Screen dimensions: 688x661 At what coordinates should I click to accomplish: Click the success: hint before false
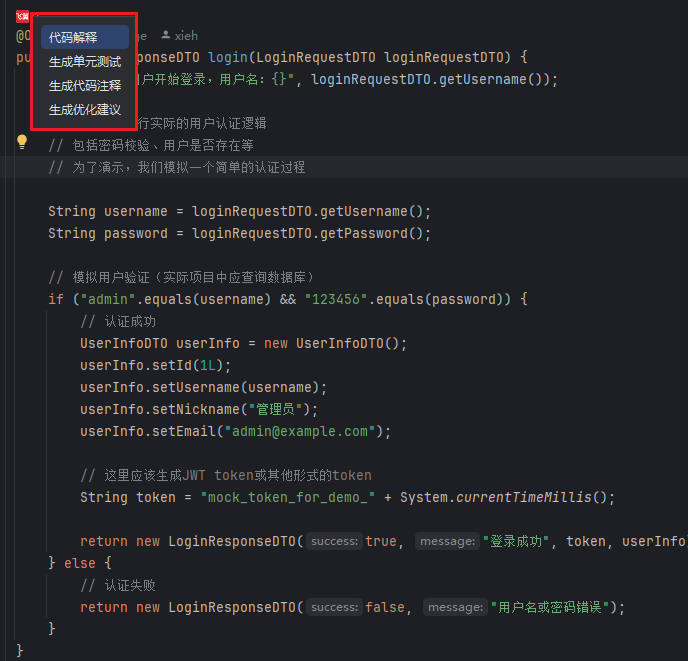tap(334, 607)
